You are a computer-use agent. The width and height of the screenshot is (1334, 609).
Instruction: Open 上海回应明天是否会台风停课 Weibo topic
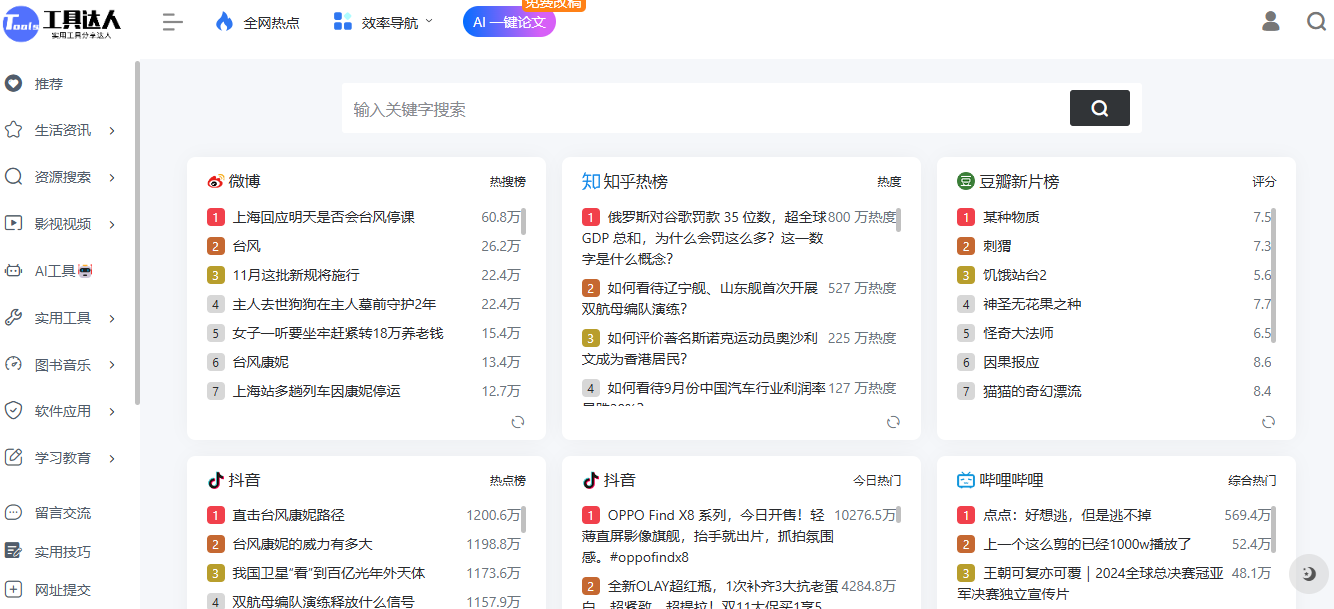[x=324, y=217]
